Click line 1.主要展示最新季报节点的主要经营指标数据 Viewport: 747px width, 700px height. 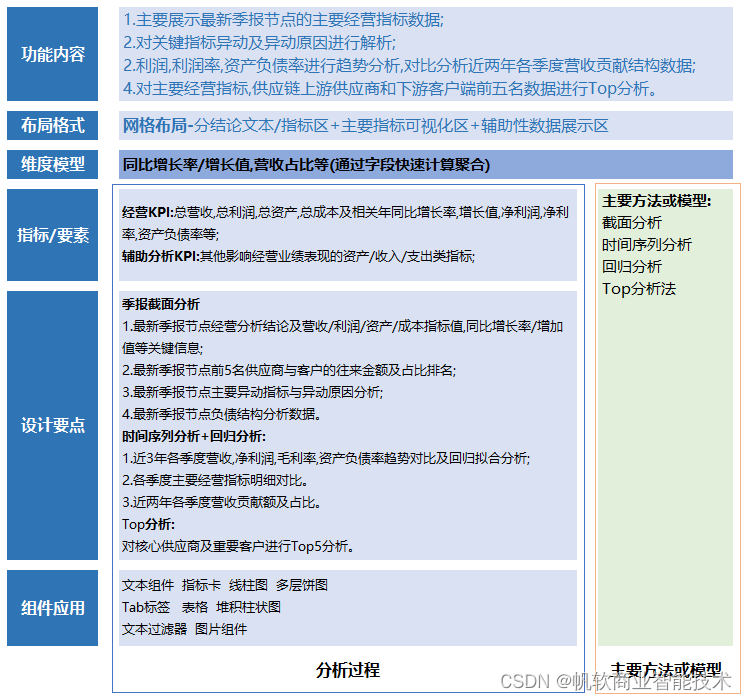click(x=283, y=20)
